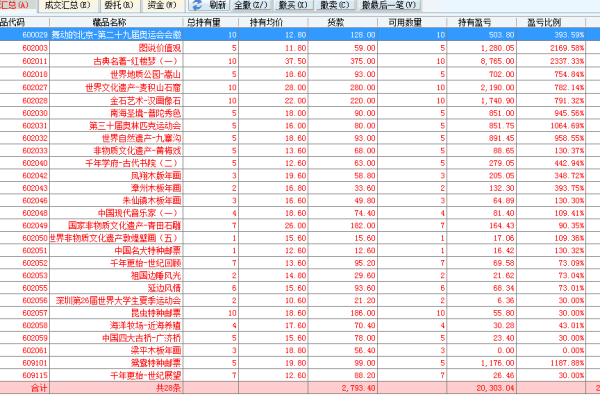Select the 汇总(A) tab
Viewport: 600px width, 401px height.
point(15,5)
